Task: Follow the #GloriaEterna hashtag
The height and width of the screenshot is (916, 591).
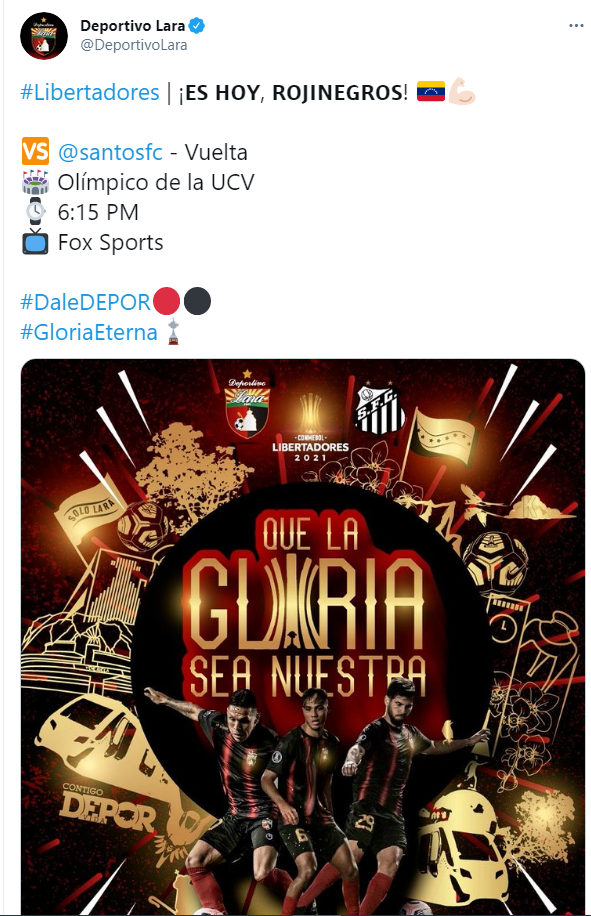Action: pos(89,332)
